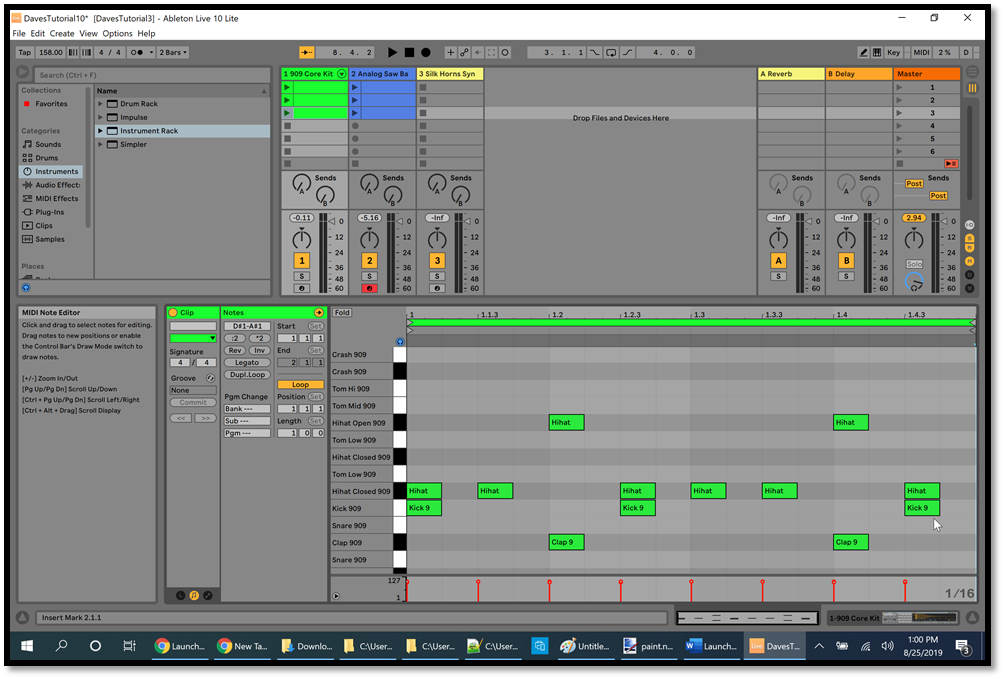Click the 158.00 tempo field

[x=50, y=53]
